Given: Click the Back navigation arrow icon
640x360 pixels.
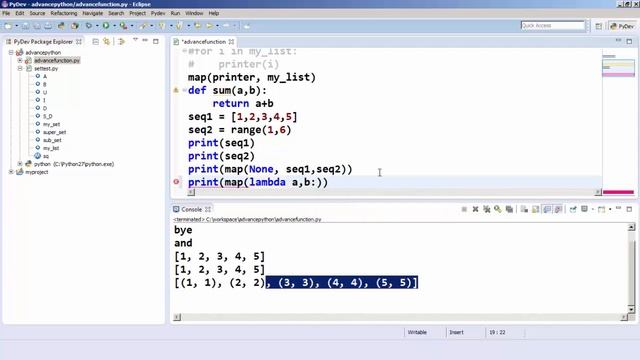Looking at the screenshot, I should point(209,26).
